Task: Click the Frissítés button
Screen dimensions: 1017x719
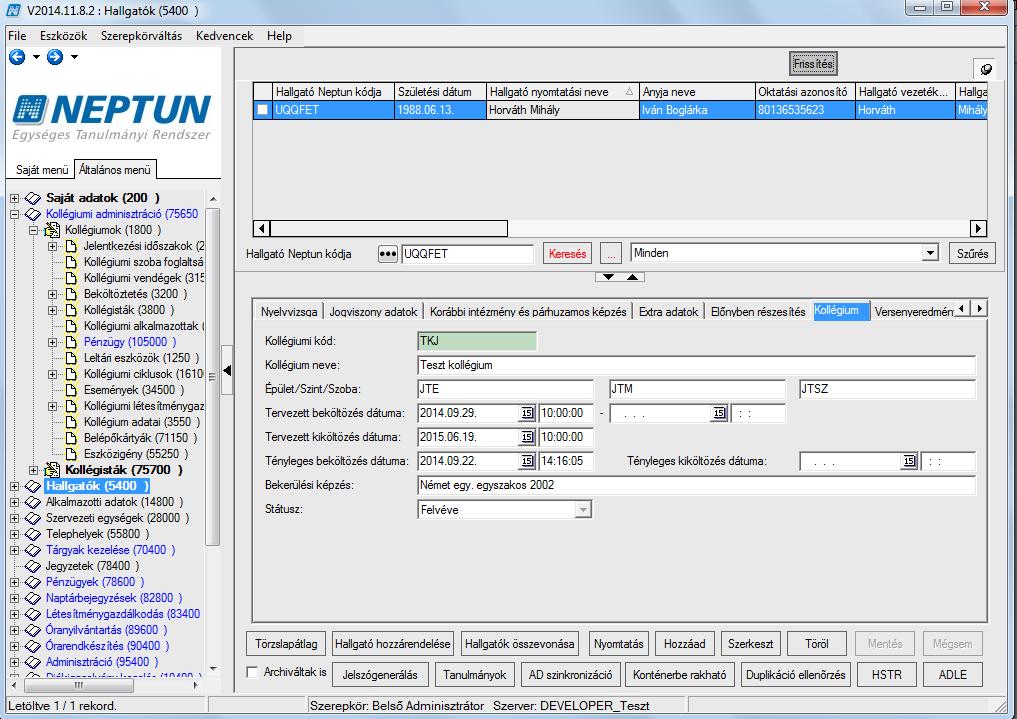Action: coord(813,64)
